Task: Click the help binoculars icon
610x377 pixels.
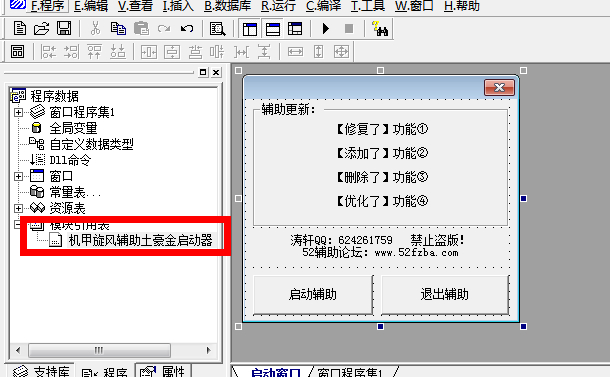Action: point(380,29)
